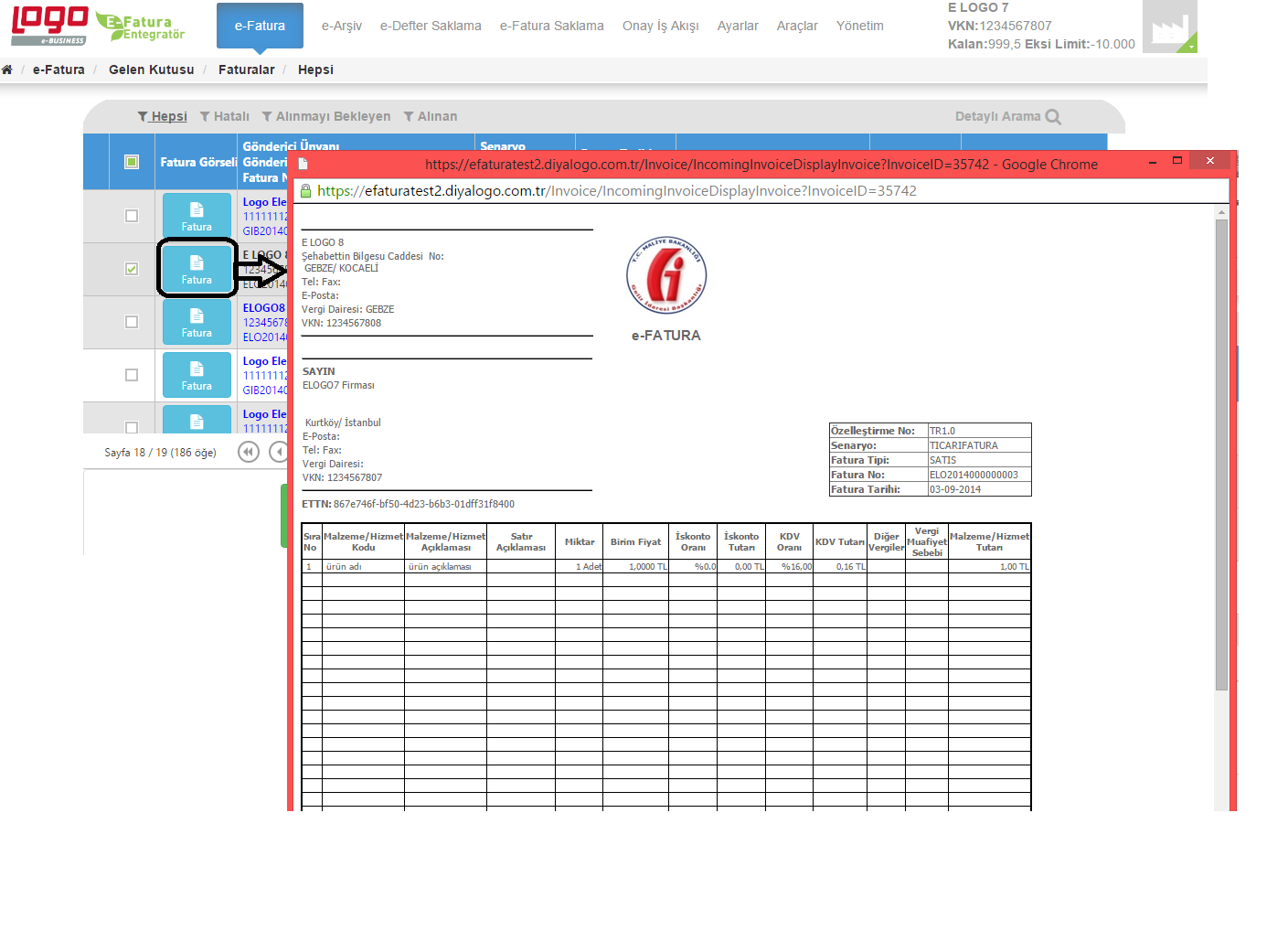This screenshot has width=1288, height=952.
Task: Click the Hepsi filter funnel icon
Action: tap(143, 117)
